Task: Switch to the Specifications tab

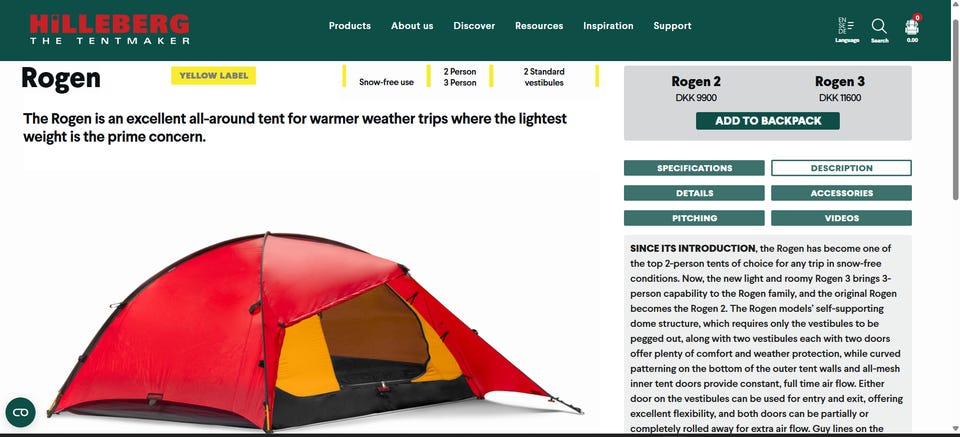Action: (694, 168)
